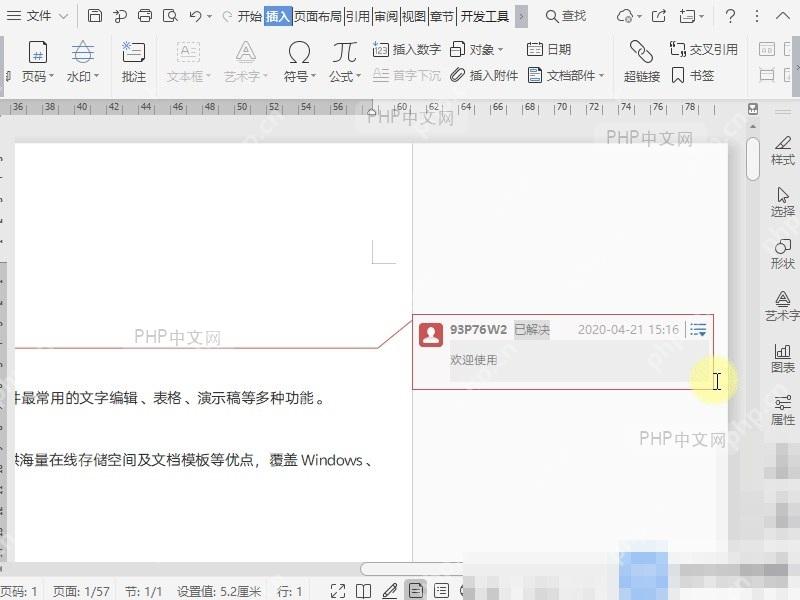Click the 章节 tab
This screenshot has width=800, height=600.
tap(442, 16)
